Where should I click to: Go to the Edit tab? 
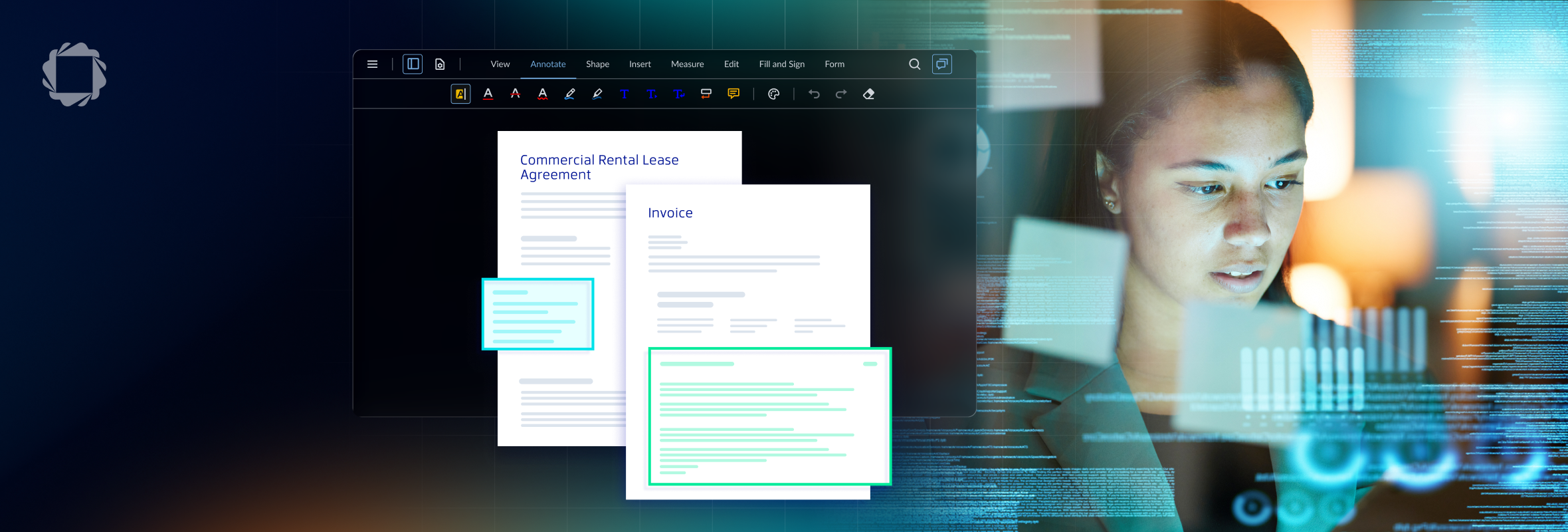(732, 65)
